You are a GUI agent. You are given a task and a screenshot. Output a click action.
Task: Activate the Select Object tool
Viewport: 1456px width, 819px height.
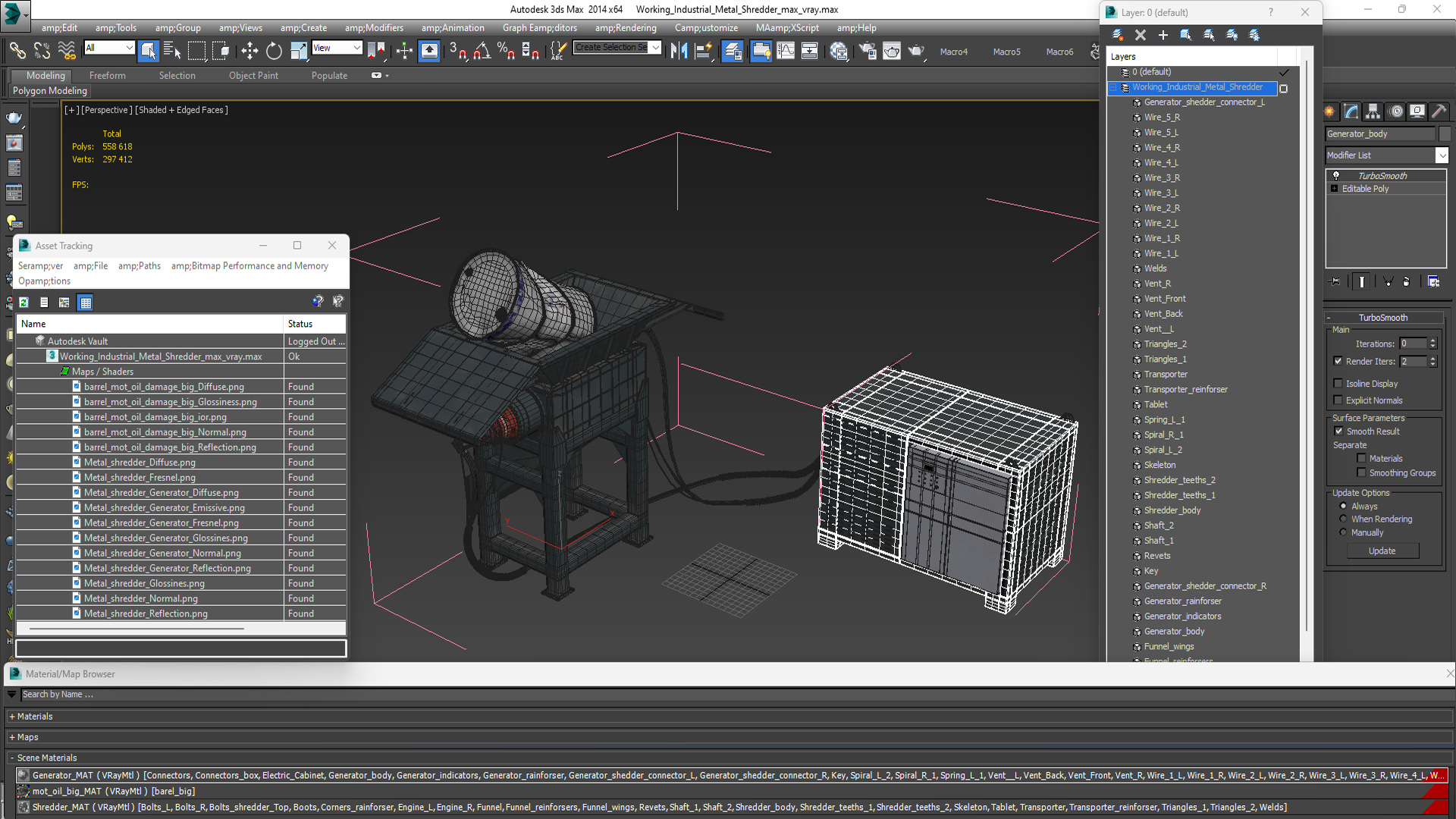[149, 51]
